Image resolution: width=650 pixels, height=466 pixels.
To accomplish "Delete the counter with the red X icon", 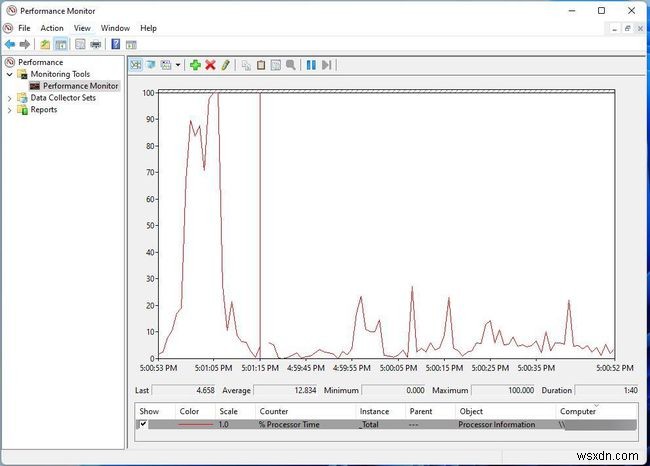I will point(211,65).
